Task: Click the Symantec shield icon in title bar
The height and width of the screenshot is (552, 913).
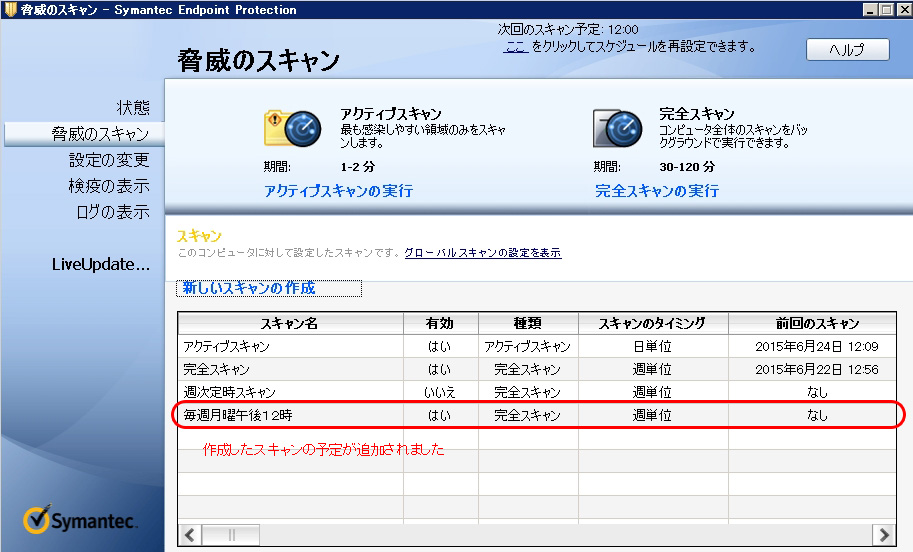Action: click(x=10, y=9)
